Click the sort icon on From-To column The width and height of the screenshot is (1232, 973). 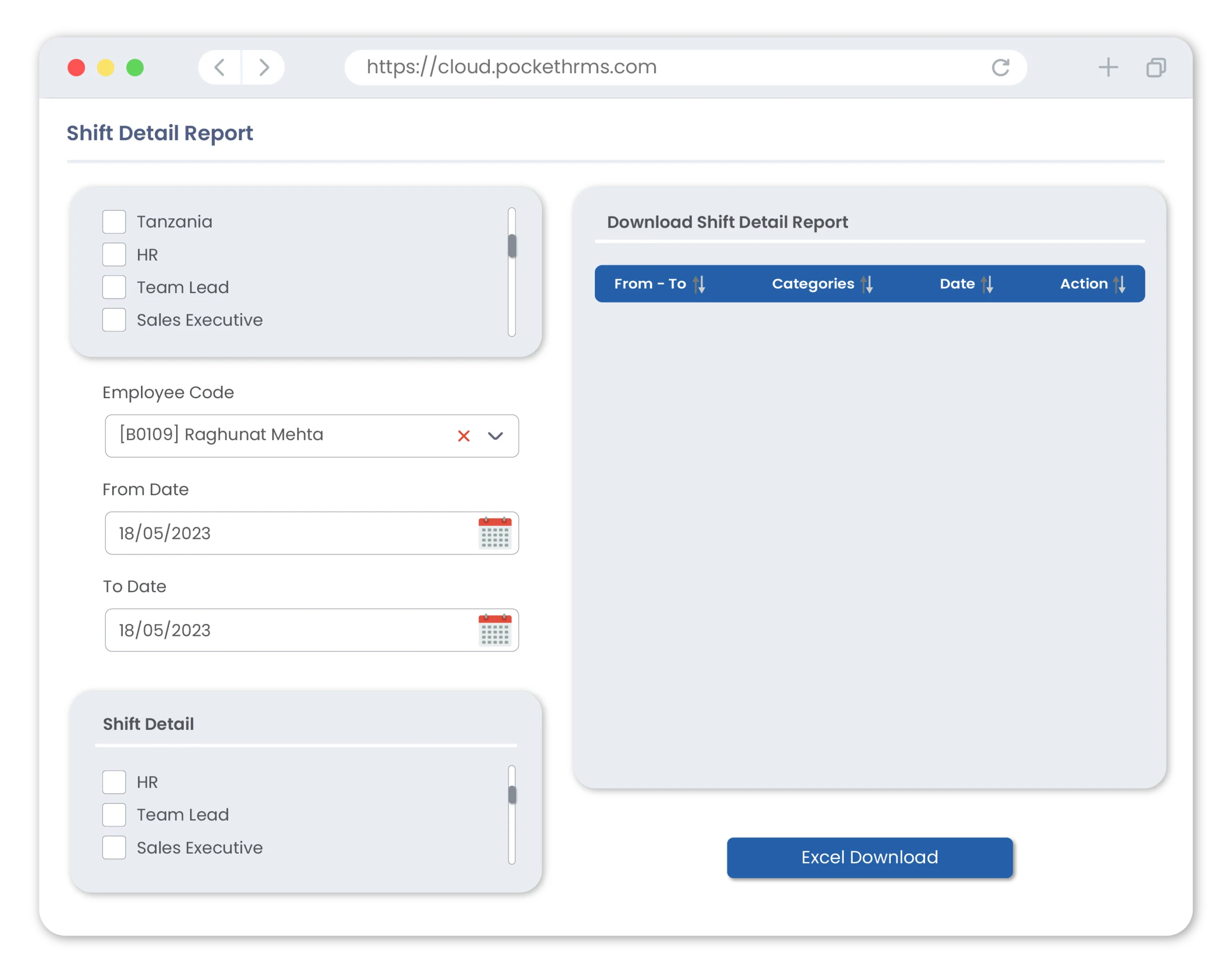[x=700, y=283]
